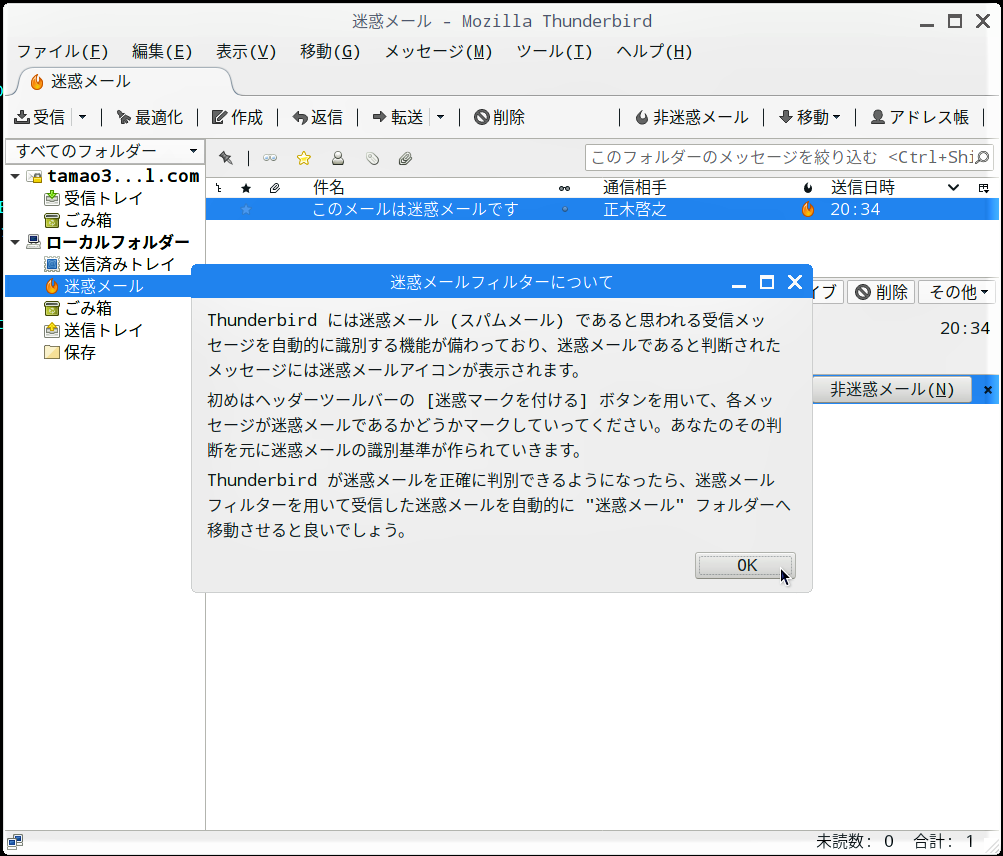Sort messages by the 件名 column
Image resolution: width=1003 pixels, height=856 pixels.
point(329,187)
